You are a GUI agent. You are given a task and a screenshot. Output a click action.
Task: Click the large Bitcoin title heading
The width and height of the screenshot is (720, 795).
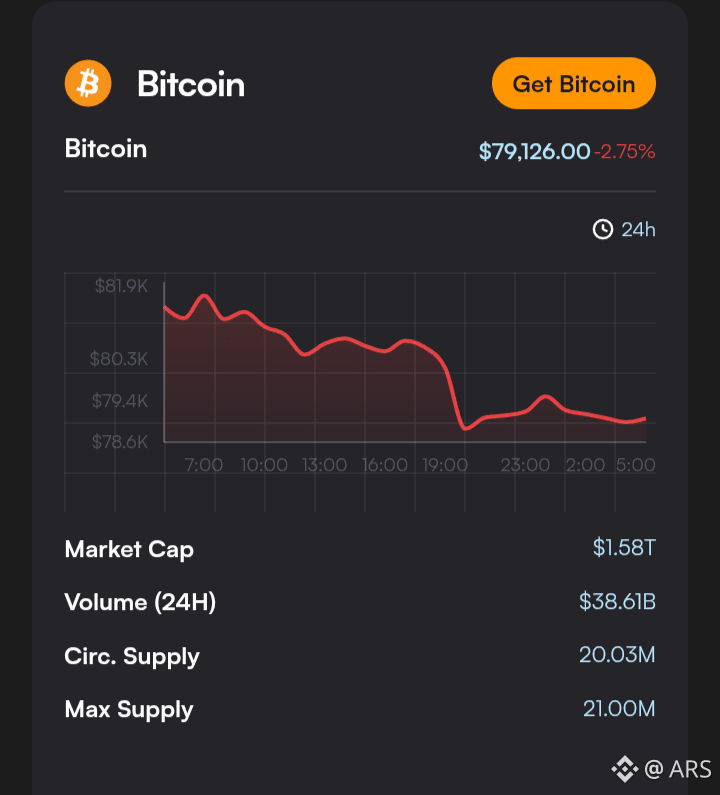coord(191,84)
